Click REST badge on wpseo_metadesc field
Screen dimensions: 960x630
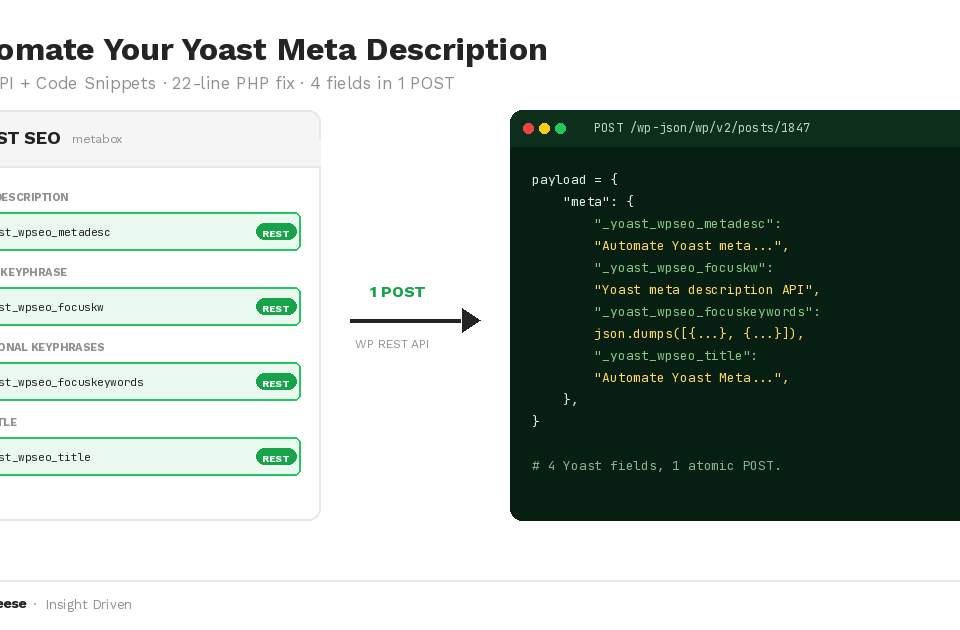tap(276, 233)
